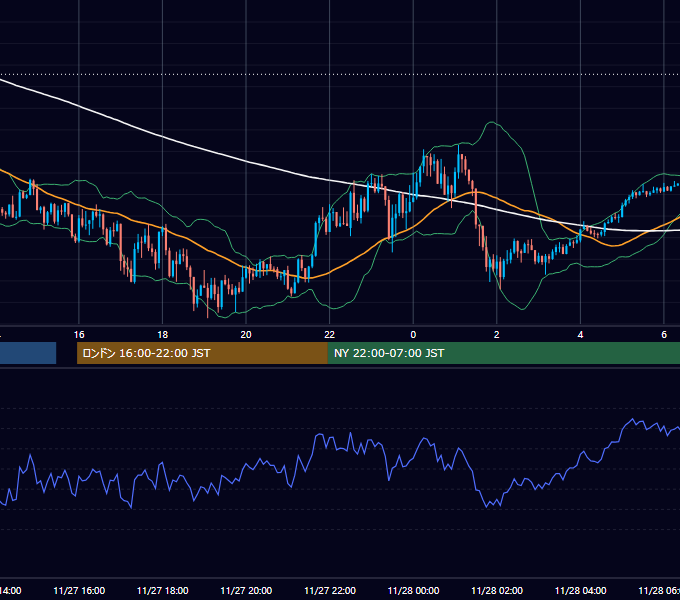This screenshot has height=600, width=680.
Task: Click the 11/27 18:00 date label
Action: [x=163, y=590]
